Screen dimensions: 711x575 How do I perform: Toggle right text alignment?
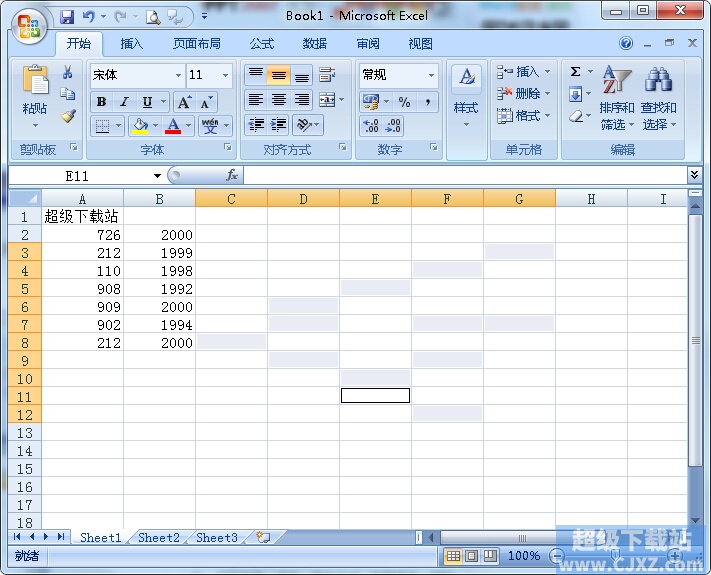(302, 99)
